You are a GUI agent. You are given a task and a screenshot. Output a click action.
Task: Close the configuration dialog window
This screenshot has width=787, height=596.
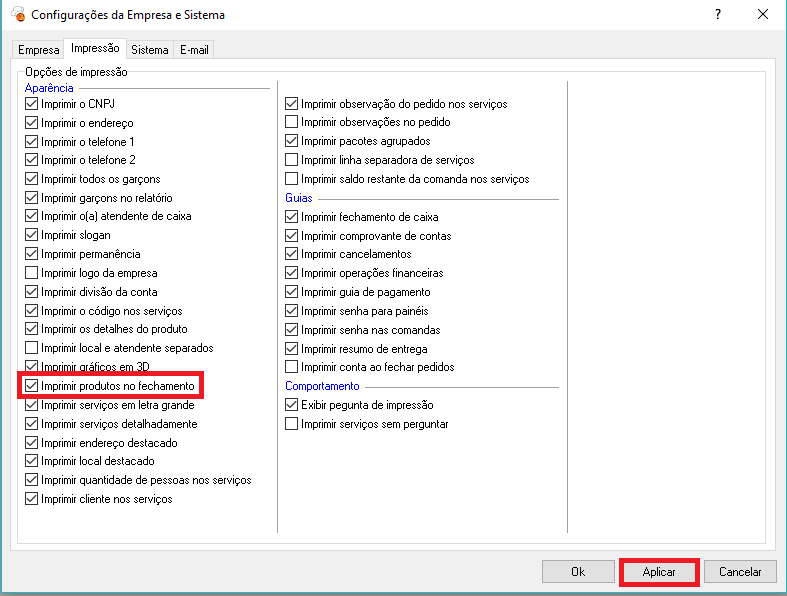[763, 15]
